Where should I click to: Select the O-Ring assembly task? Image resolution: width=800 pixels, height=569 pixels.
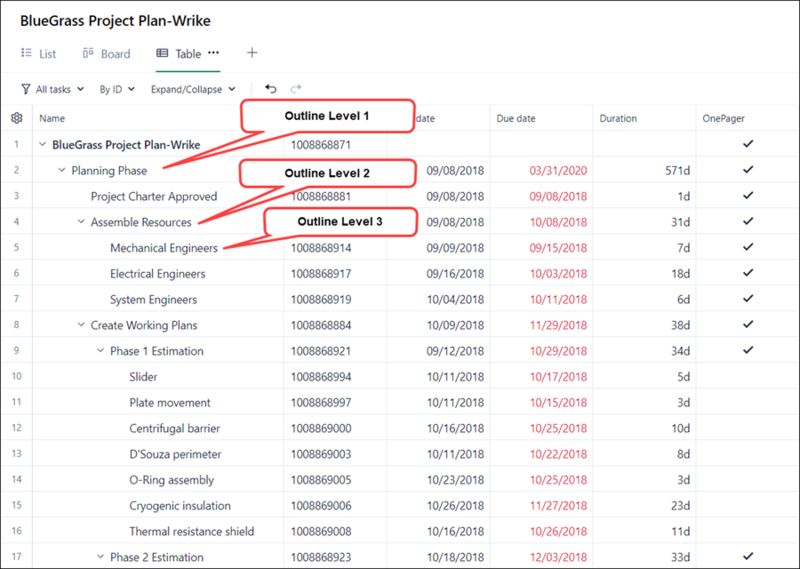pos(172,480)
